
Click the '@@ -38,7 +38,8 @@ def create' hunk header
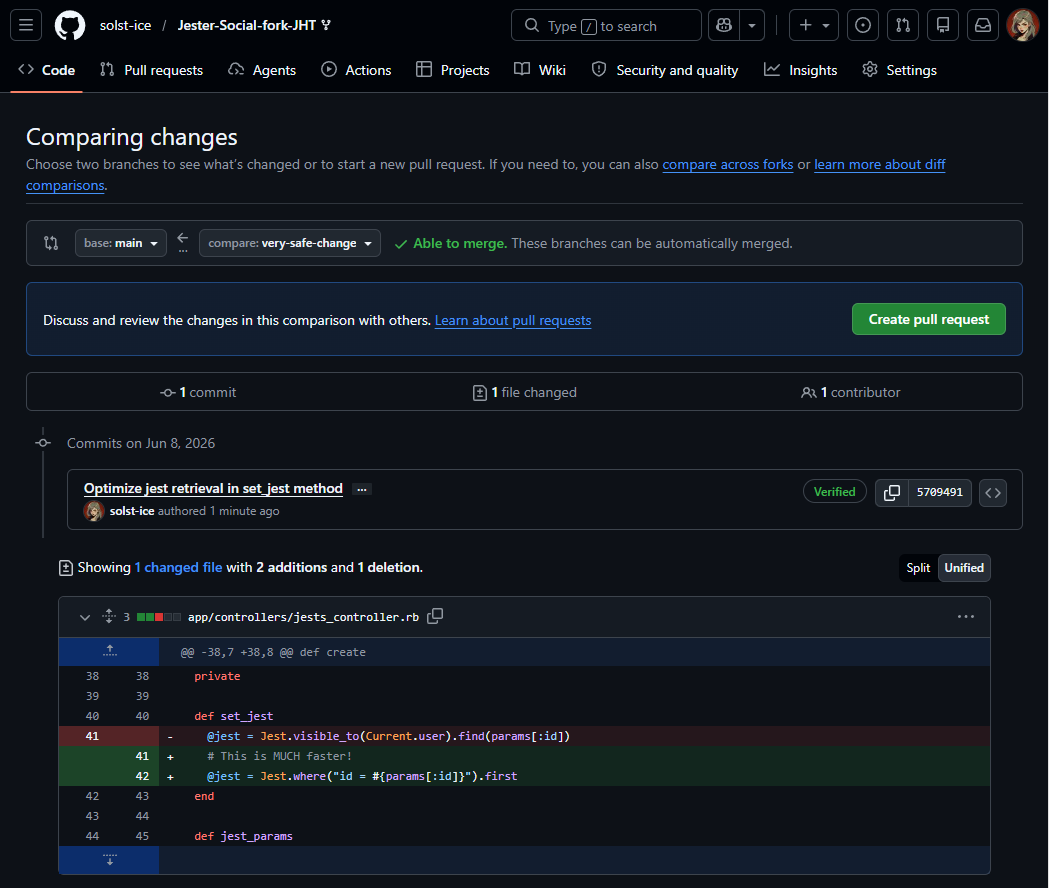coord(273,652)
